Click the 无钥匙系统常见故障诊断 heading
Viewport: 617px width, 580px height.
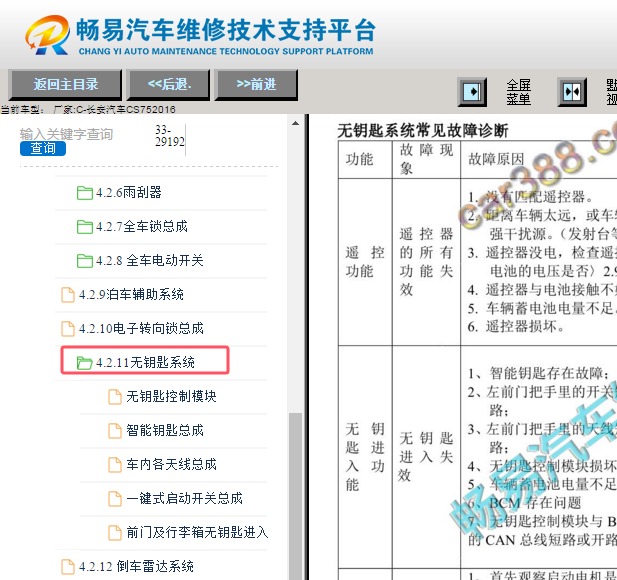[x=423, y=130]
